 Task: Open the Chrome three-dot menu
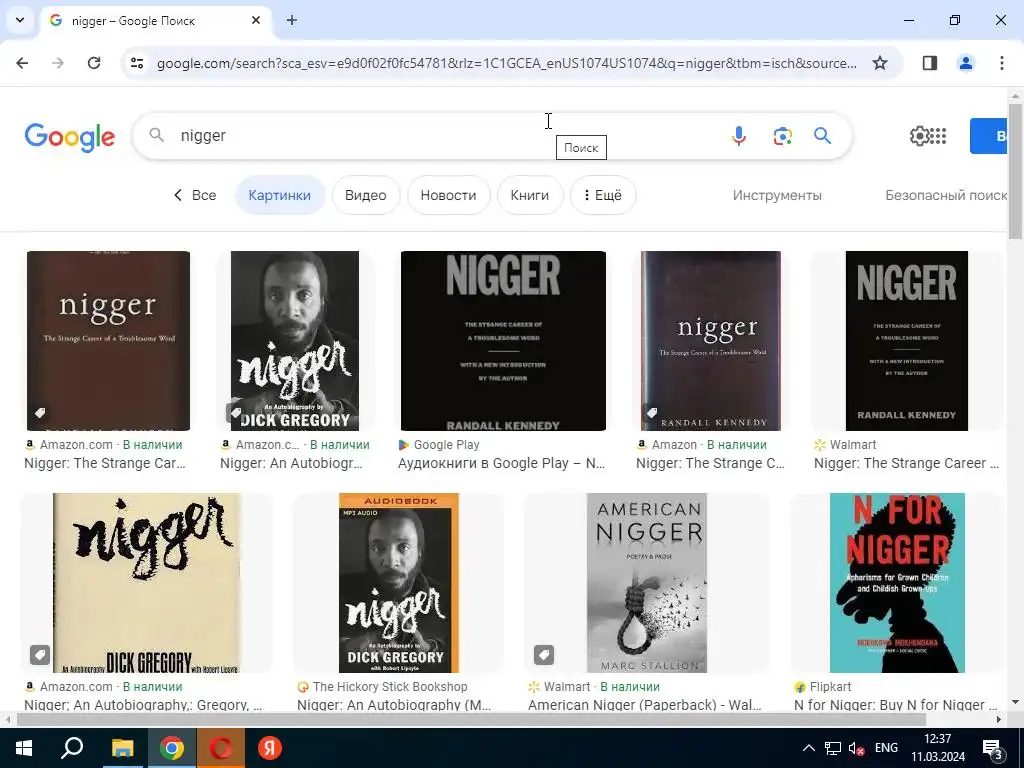(x=1001, y=63)
